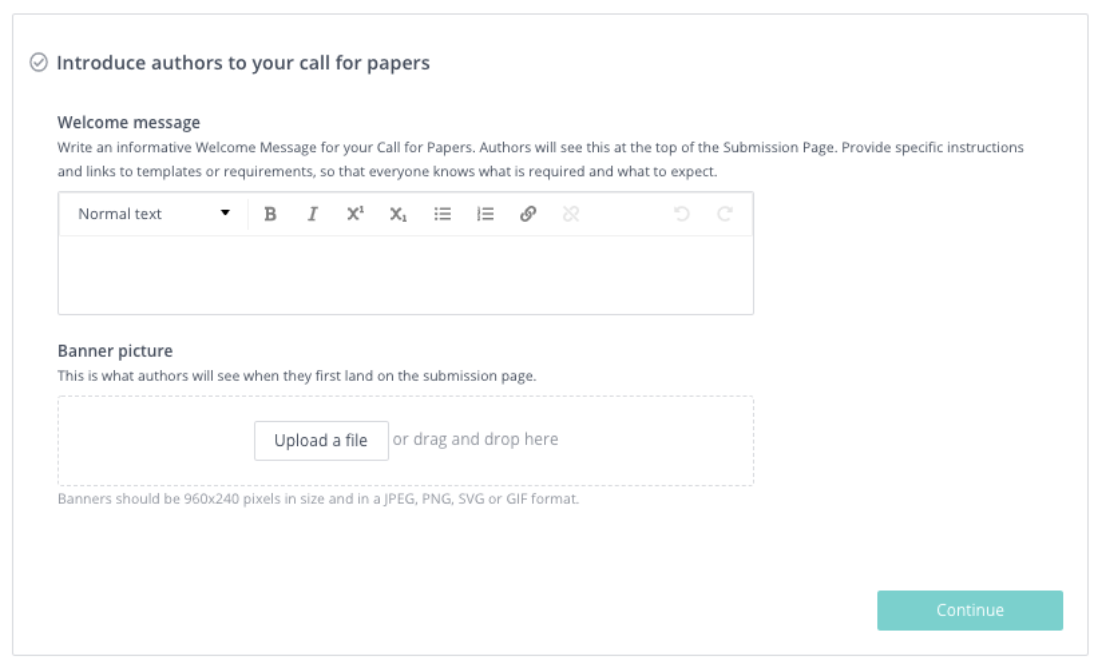Click the undo arrow in the editor
The image size is (1100, 670).
click(x=682, y=213)
